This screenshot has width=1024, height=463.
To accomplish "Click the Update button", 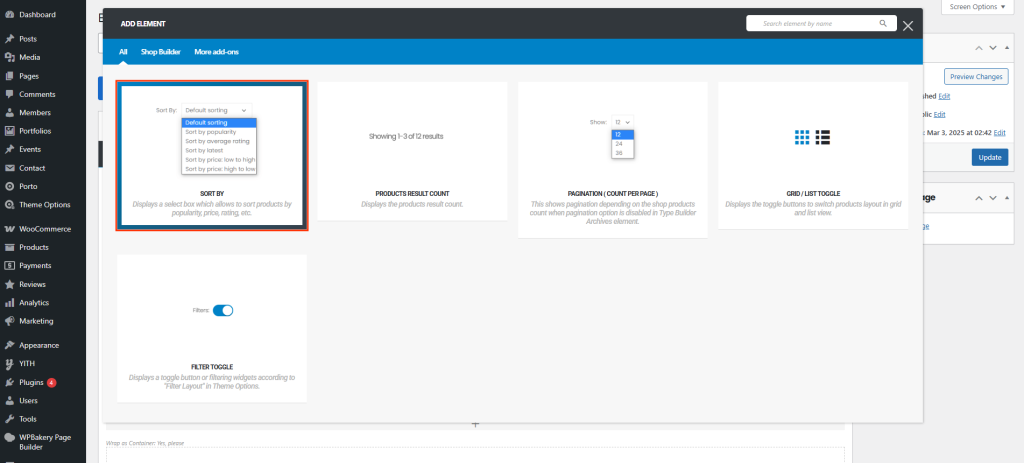I will pyautogui.click(x=989, y=157).
